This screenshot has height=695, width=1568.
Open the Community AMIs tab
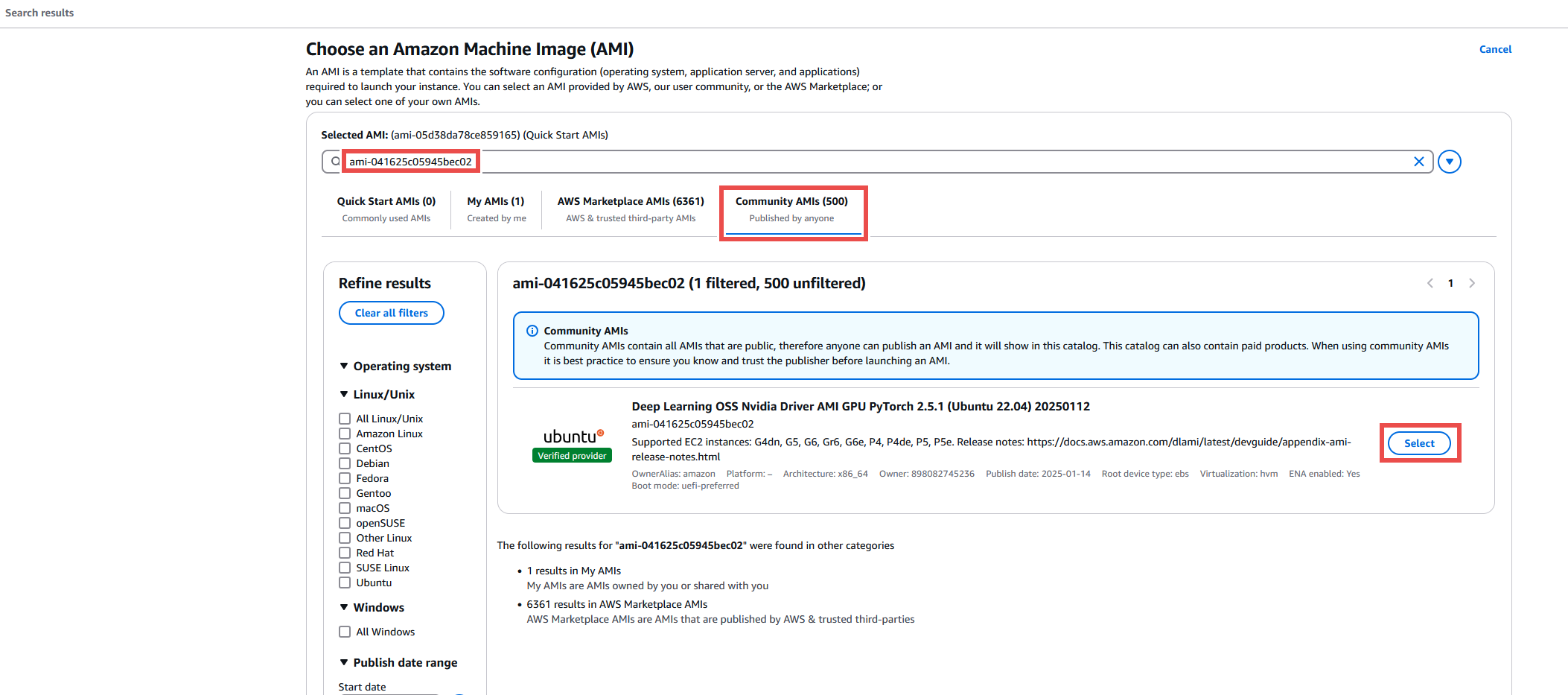[791, 209]
